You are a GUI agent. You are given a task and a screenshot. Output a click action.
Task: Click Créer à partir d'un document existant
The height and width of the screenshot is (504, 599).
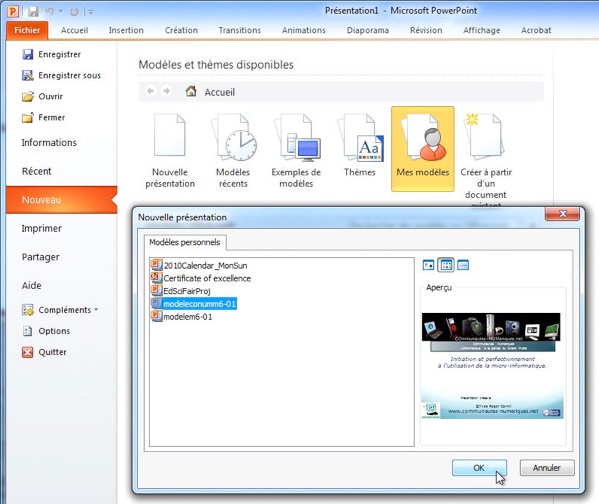click(x=486, y=159)
